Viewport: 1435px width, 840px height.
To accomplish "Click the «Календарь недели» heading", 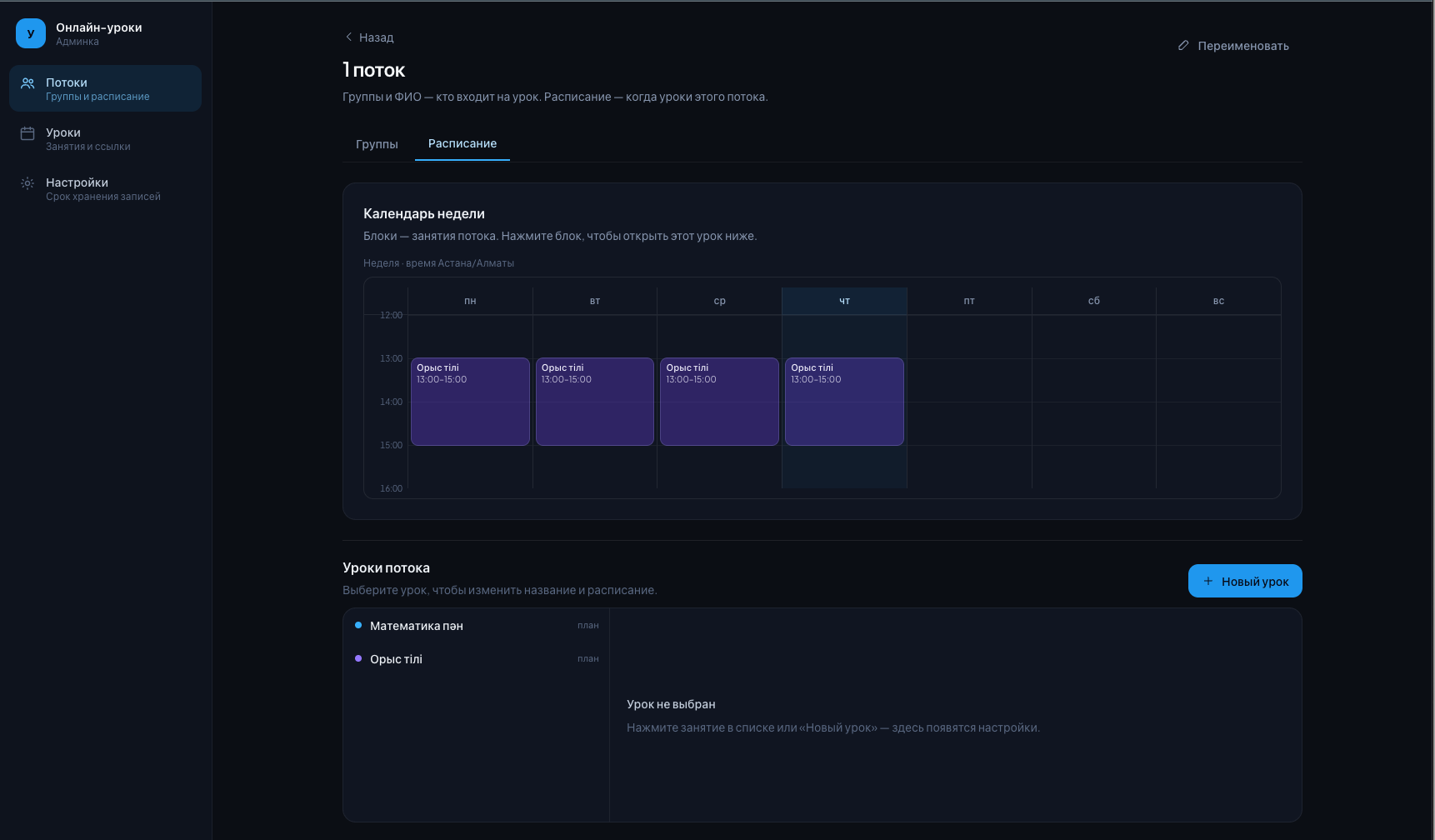I will [424, 213].
